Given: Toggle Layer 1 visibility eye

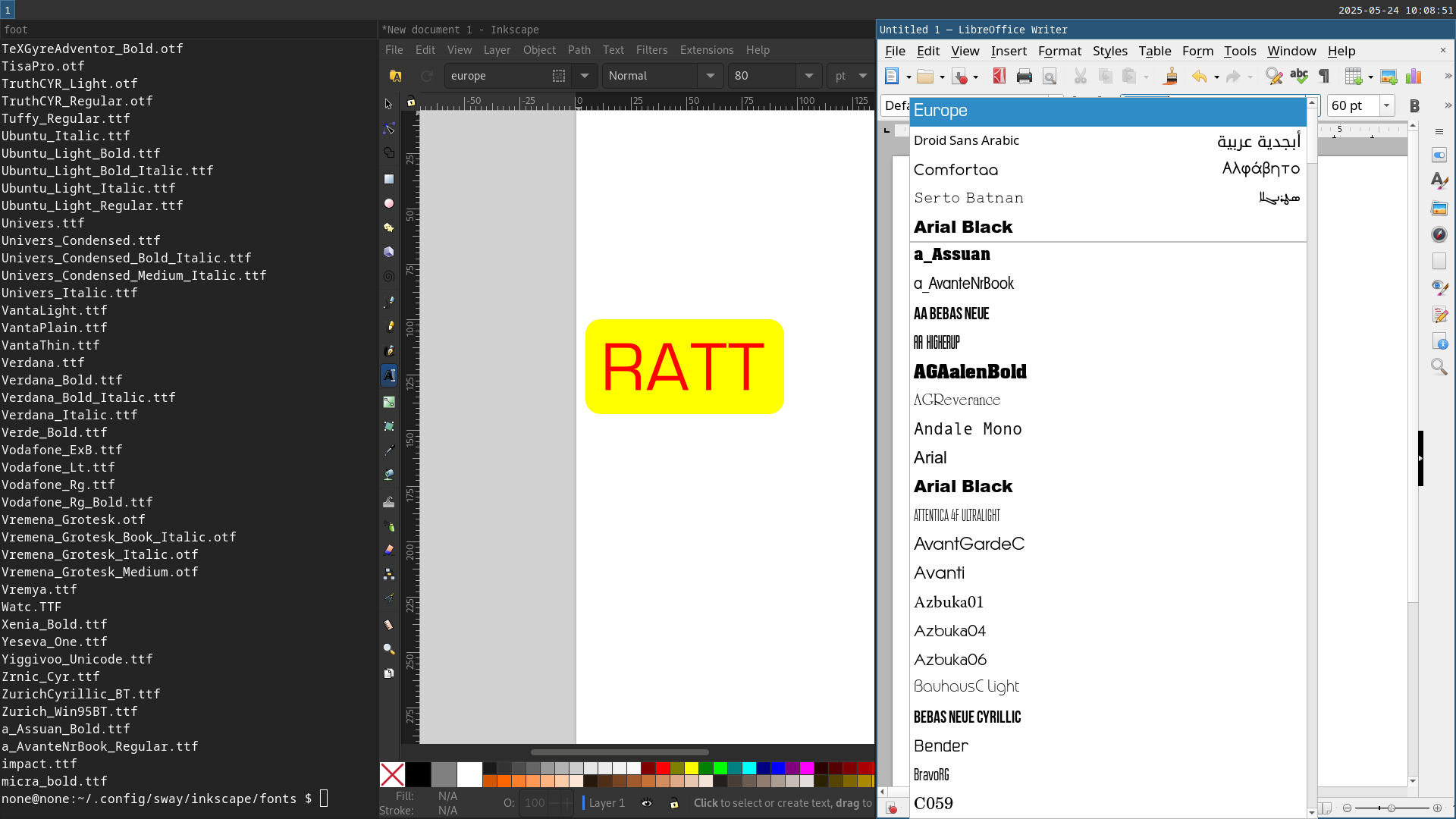Looking at the screenshot, I should pos(647,803).
